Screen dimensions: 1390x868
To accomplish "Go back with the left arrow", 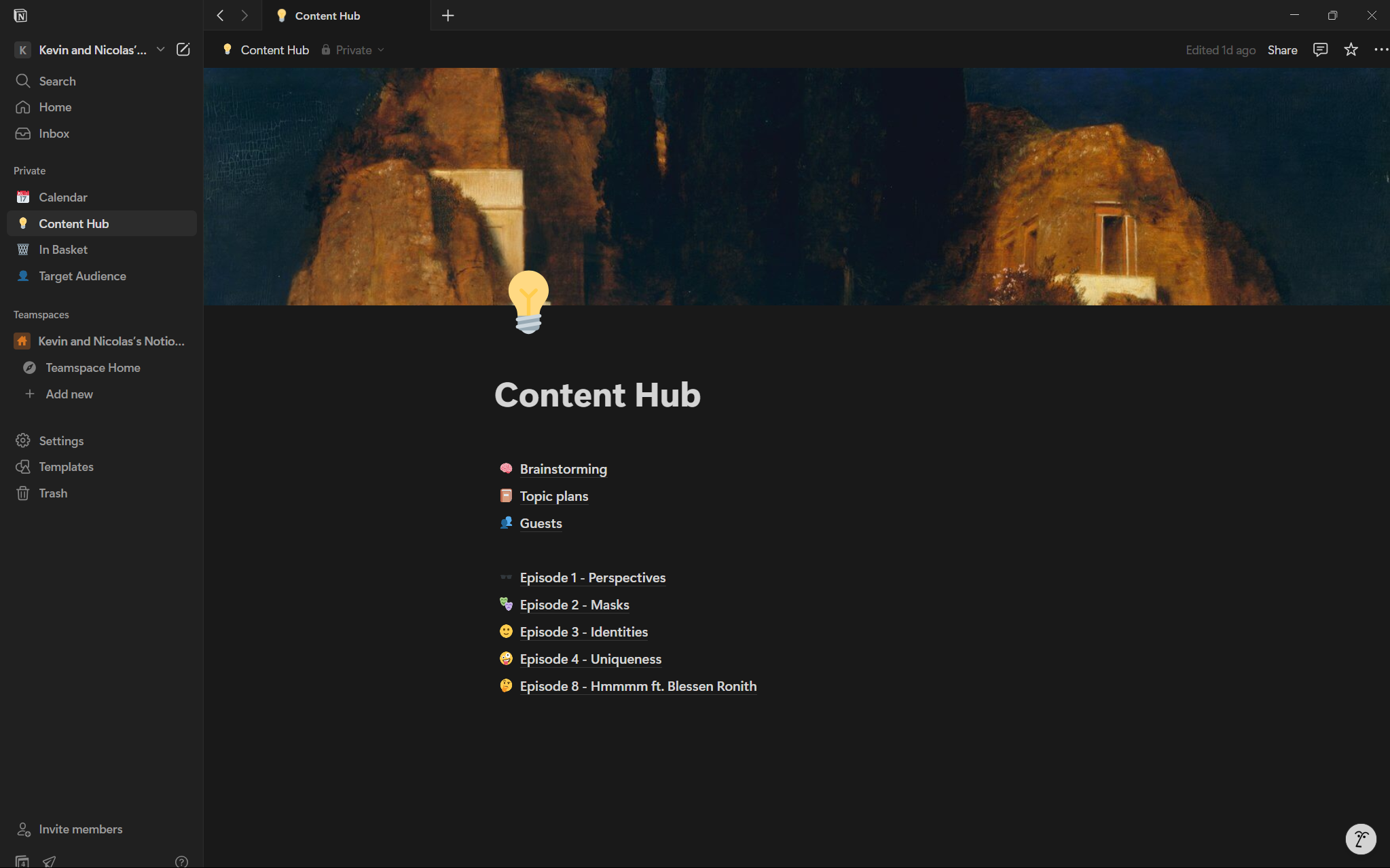I will click(220, 15).
